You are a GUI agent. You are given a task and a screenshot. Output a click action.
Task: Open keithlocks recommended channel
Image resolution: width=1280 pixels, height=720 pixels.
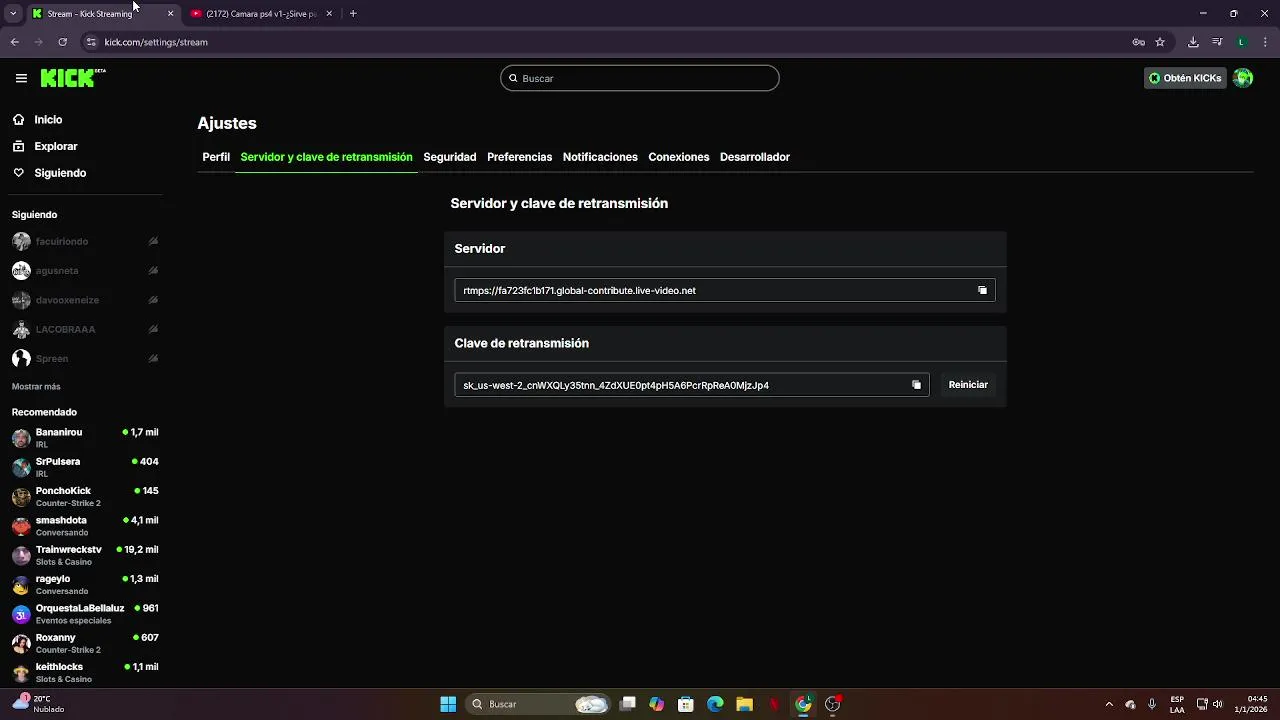[x=85, y=672]
